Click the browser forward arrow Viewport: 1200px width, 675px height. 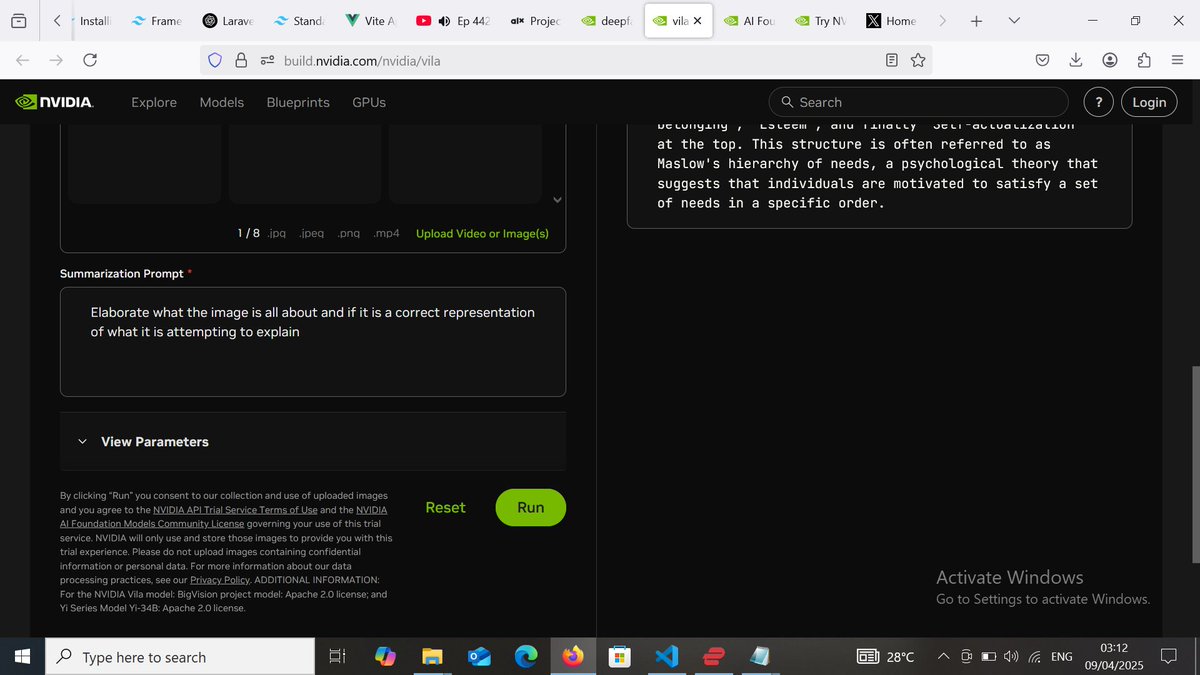(x=56, y=60)
